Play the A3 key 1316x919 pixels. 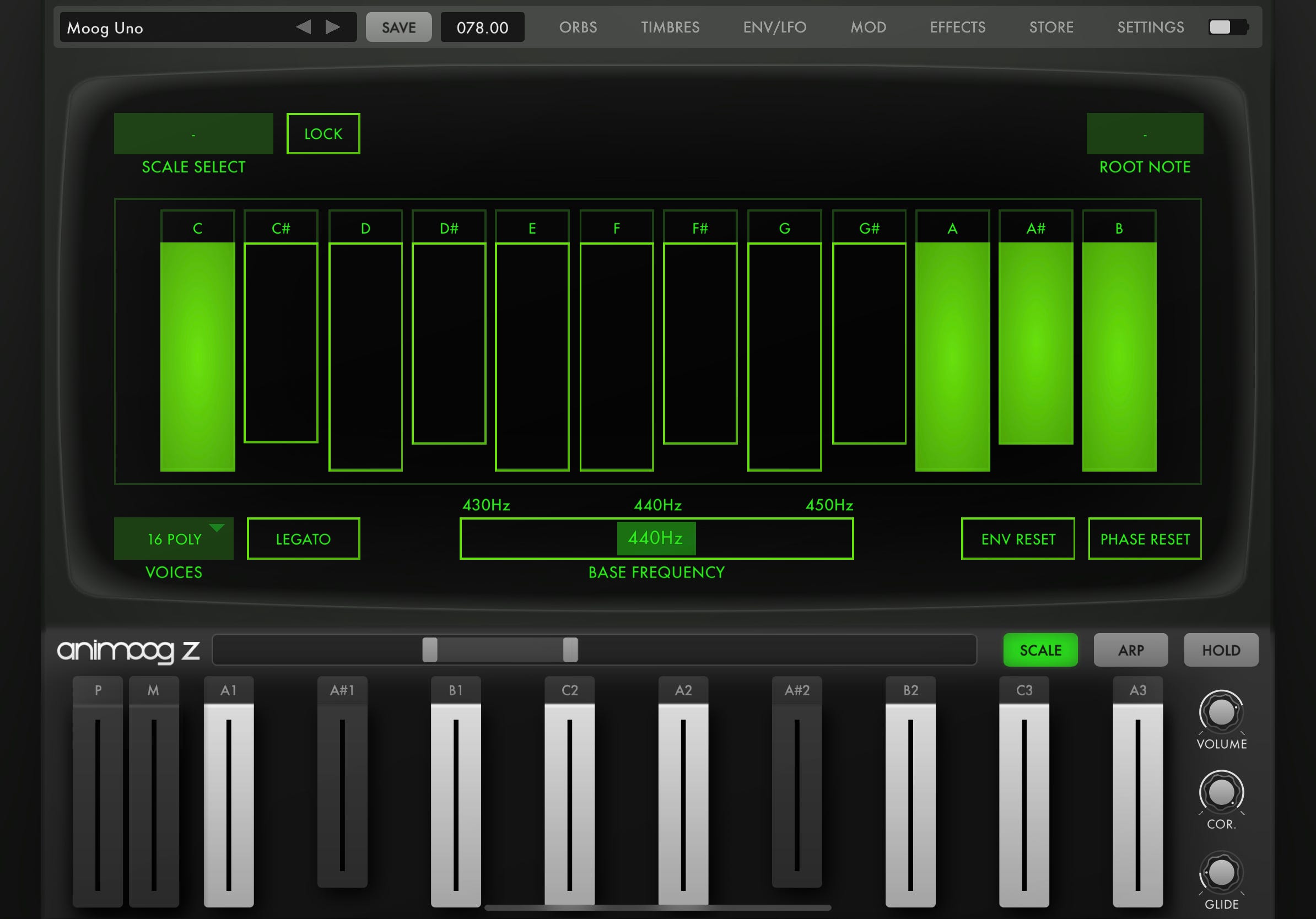point(1138,791)
